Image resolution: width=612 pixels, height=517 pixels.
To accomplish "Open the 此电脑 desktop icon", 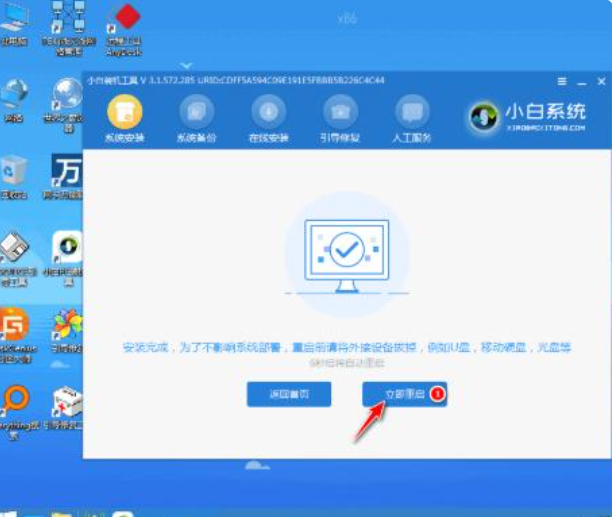I will [x=14, y=25].
